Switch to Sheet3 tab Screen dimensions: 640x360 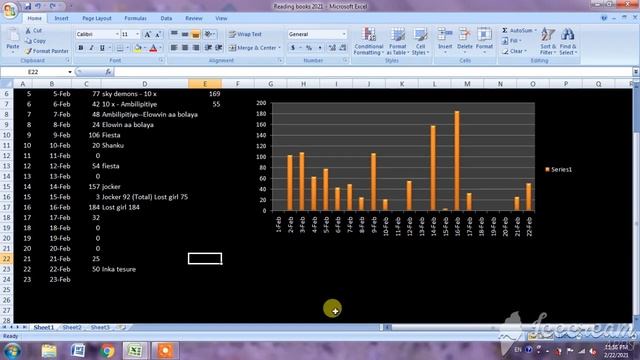(x=100, y=327)
